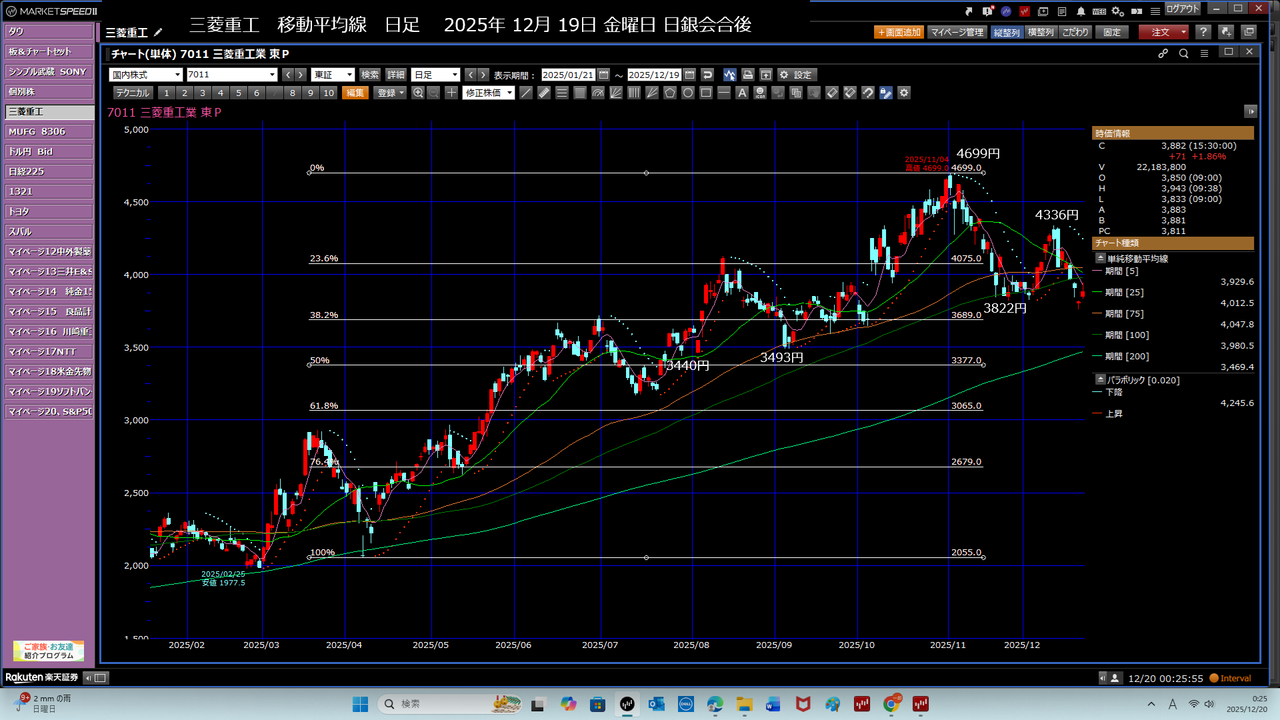Viewport: 1280px width, 720px height.
Task: Collapse the 単純移動平均線 indicator section
Action: click(x=1100, y=258)
